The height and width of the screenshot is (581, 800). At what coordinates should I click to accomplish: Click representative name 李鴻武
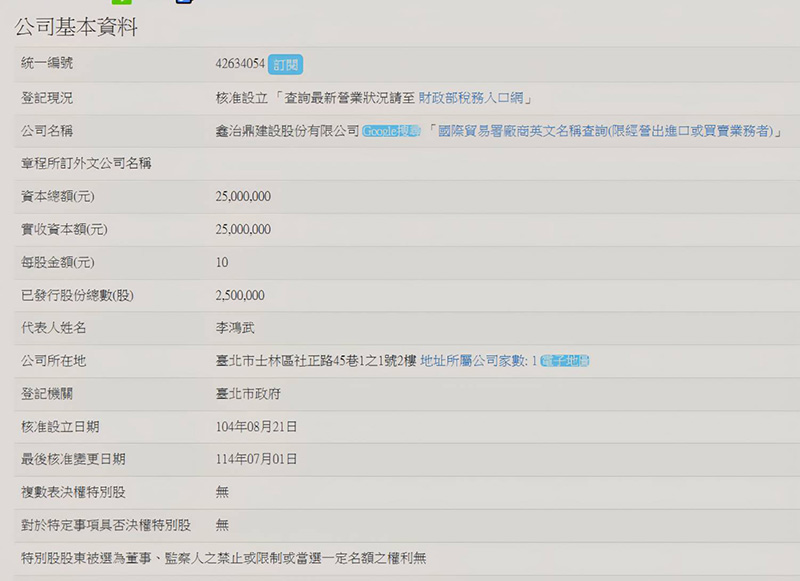coord(235,328)
